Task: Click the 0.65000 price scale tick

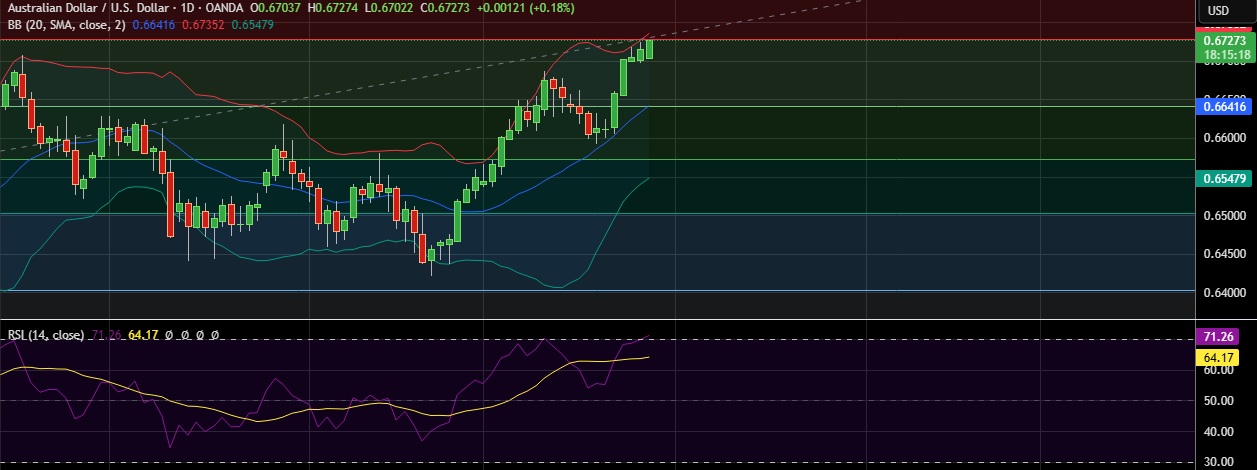Action: click(1224, 216)
